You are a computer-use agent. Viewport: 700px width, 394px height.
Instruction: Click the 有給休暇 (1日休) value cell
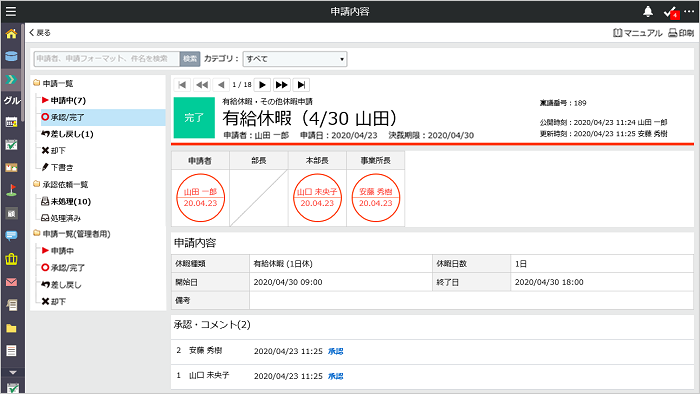341,264
